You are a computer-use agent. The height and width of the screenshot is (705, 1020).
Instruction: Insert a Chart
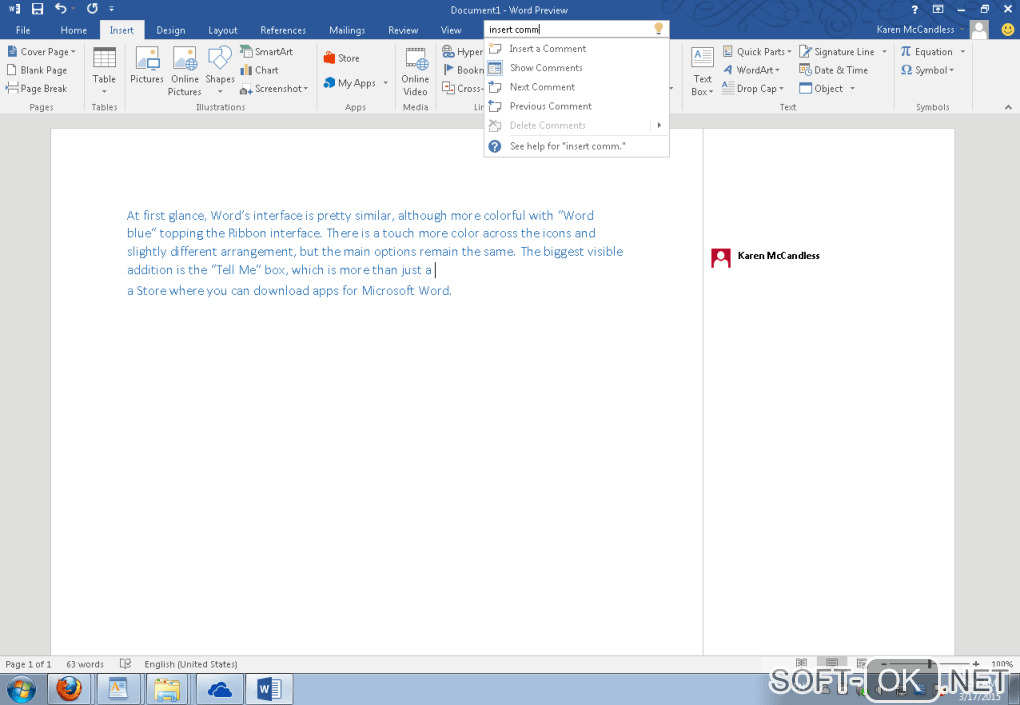260,70
